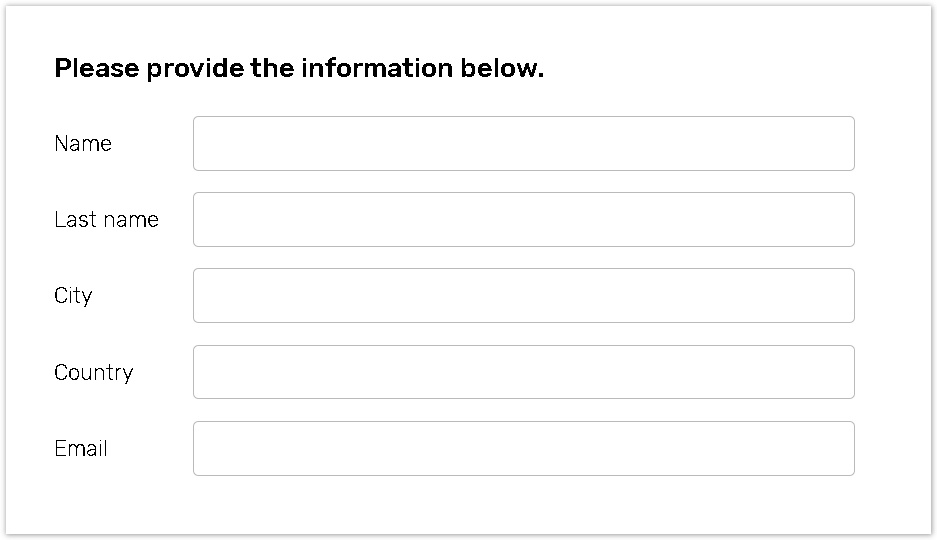Image resolution: width=937 pixels, height=540 pixels.
Task: Activate the Email input field
Action: click(x=523, y=448)
